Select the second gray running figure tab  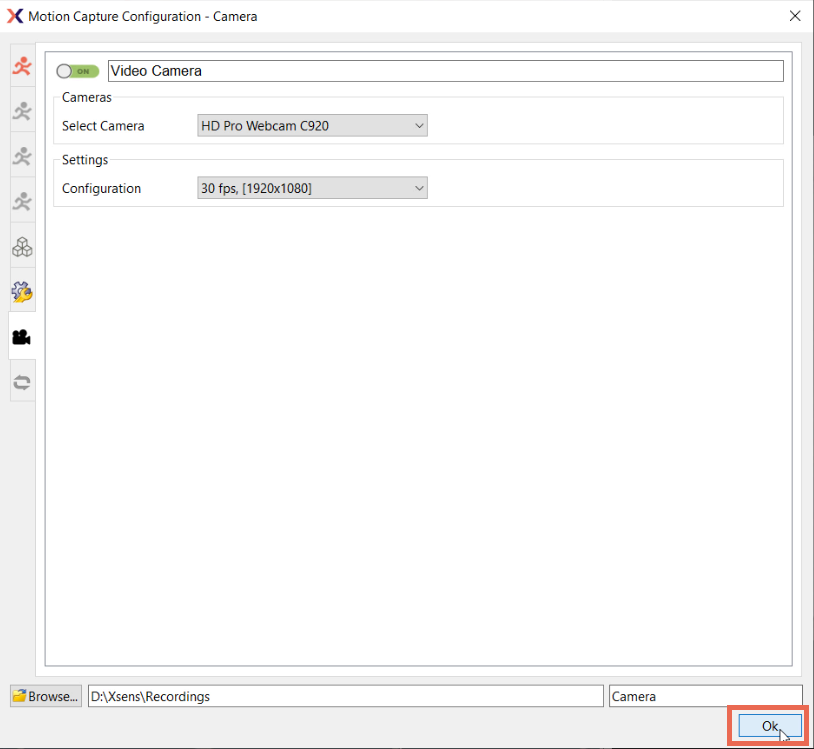22,111
